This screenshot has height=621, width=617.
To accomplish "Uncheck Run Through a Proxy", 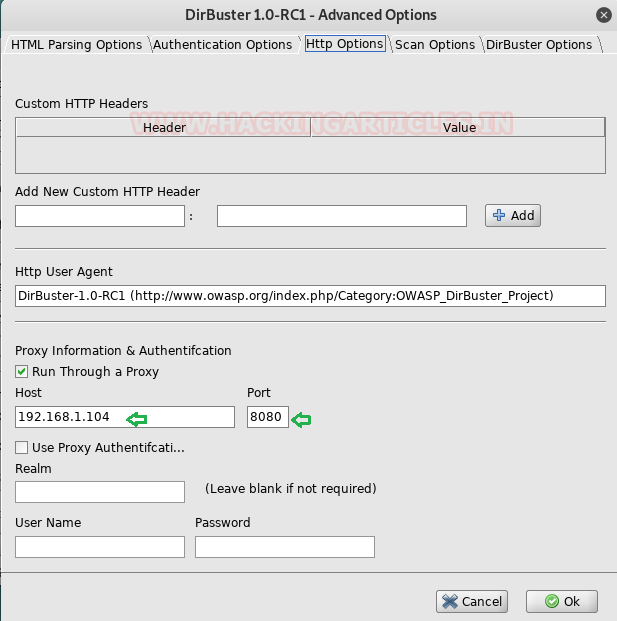I will (21, 371).
